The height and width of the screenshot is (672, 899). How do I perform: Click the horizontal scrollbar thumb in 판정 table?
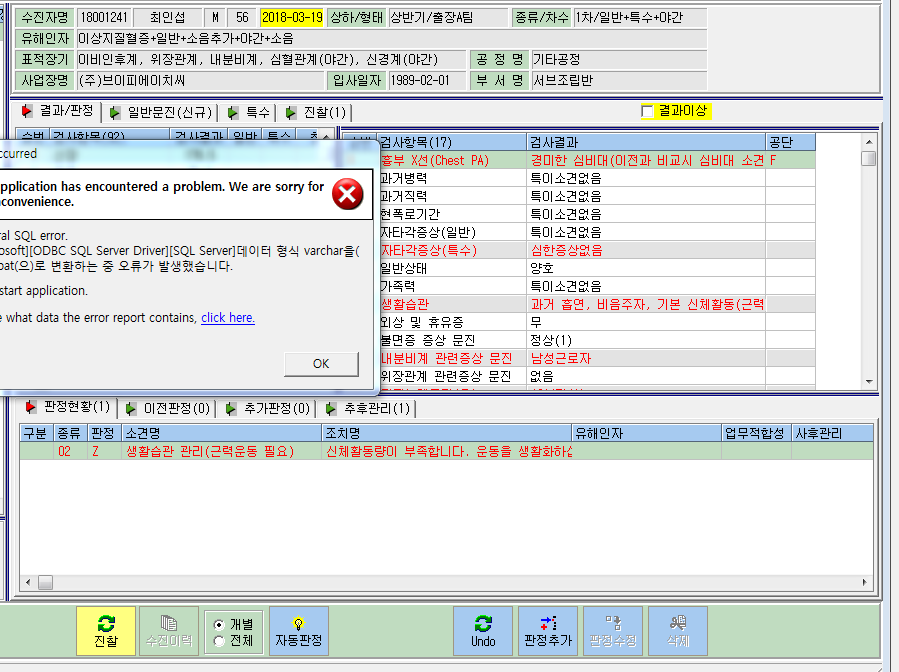tap(45, 583)
